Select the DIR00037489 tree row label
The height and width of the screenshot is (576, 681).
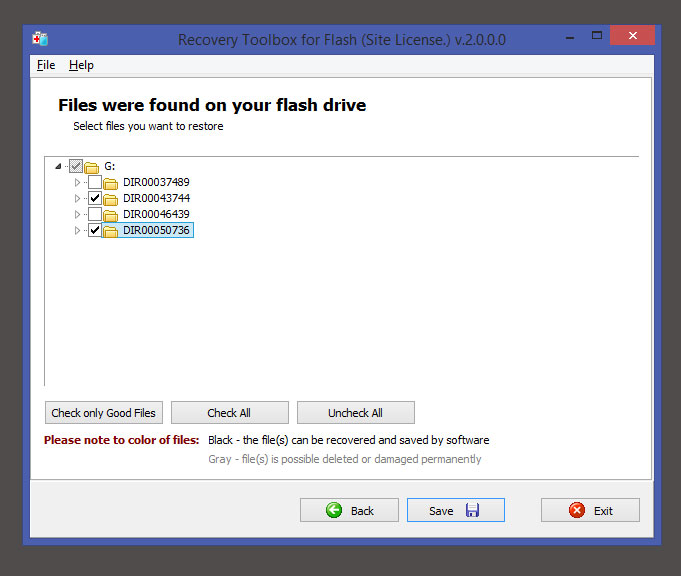click(x=156, y=182)
